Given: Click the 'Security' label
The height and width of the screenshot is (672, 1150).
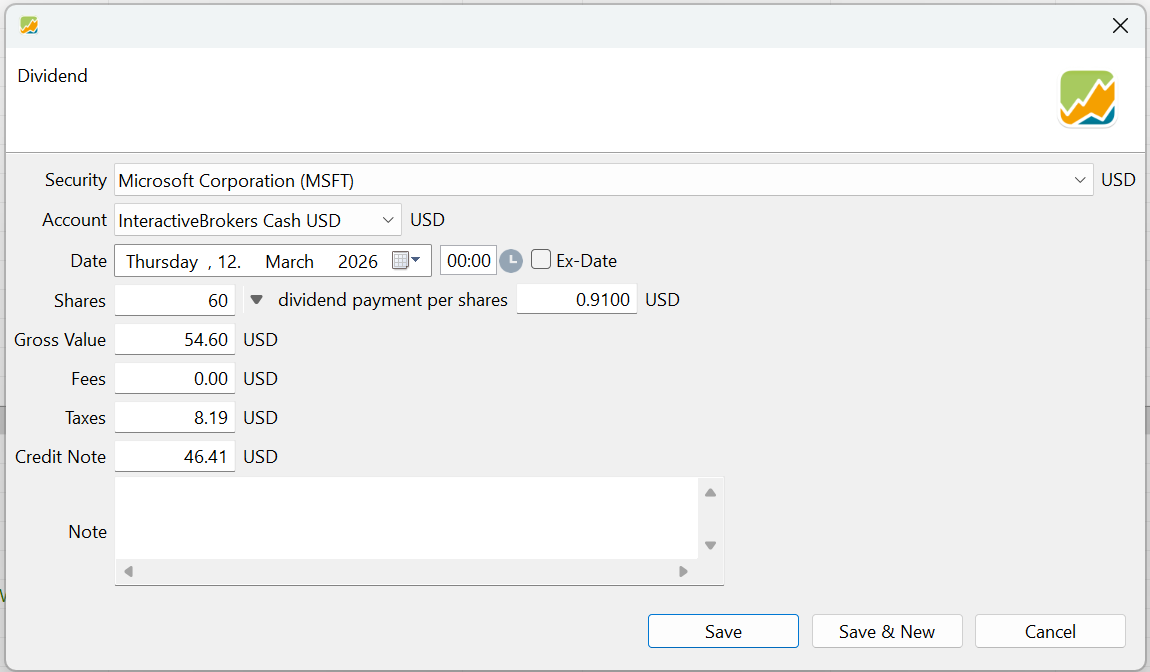Looking at the screenshot, I should (x=76, y=180).
